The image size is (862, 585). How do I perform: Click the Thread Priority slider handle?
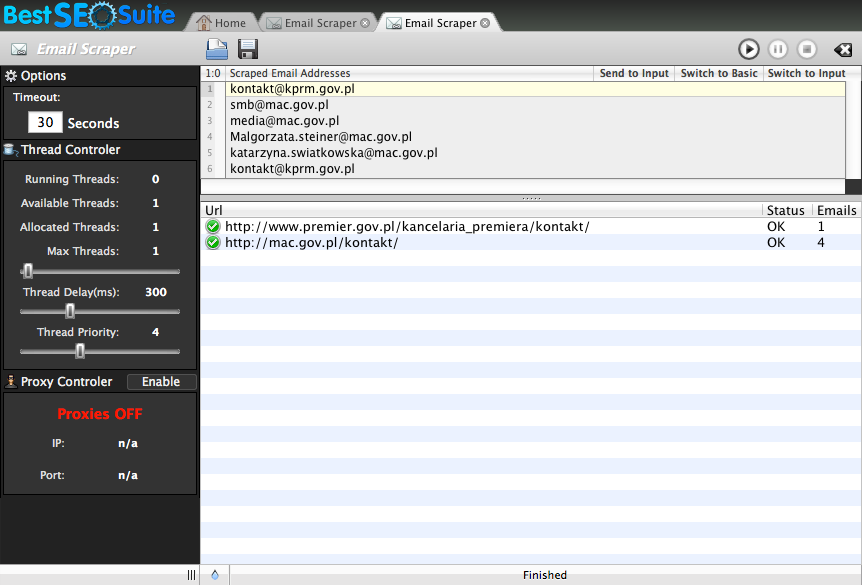click(80, 351)
